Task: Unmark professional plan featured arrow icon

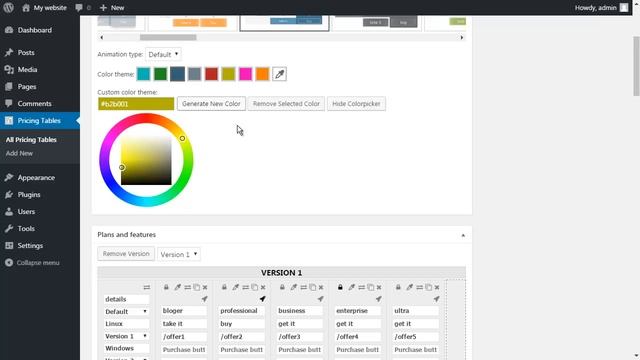Action: point(262,299)
